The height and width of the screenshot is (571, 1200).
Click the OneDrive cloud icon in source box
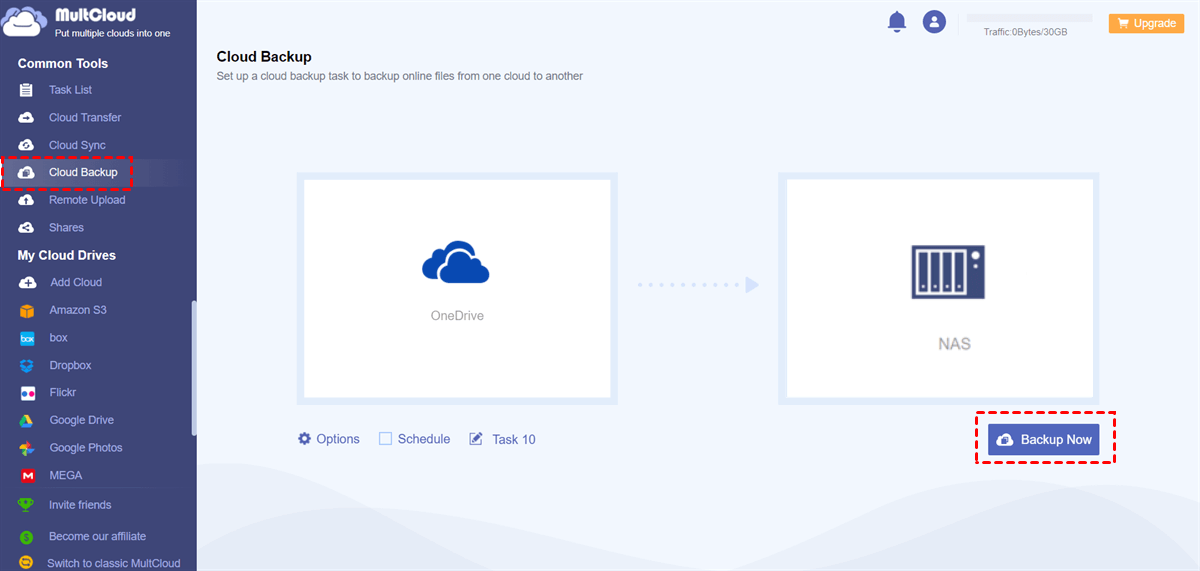tap(455, 262)
